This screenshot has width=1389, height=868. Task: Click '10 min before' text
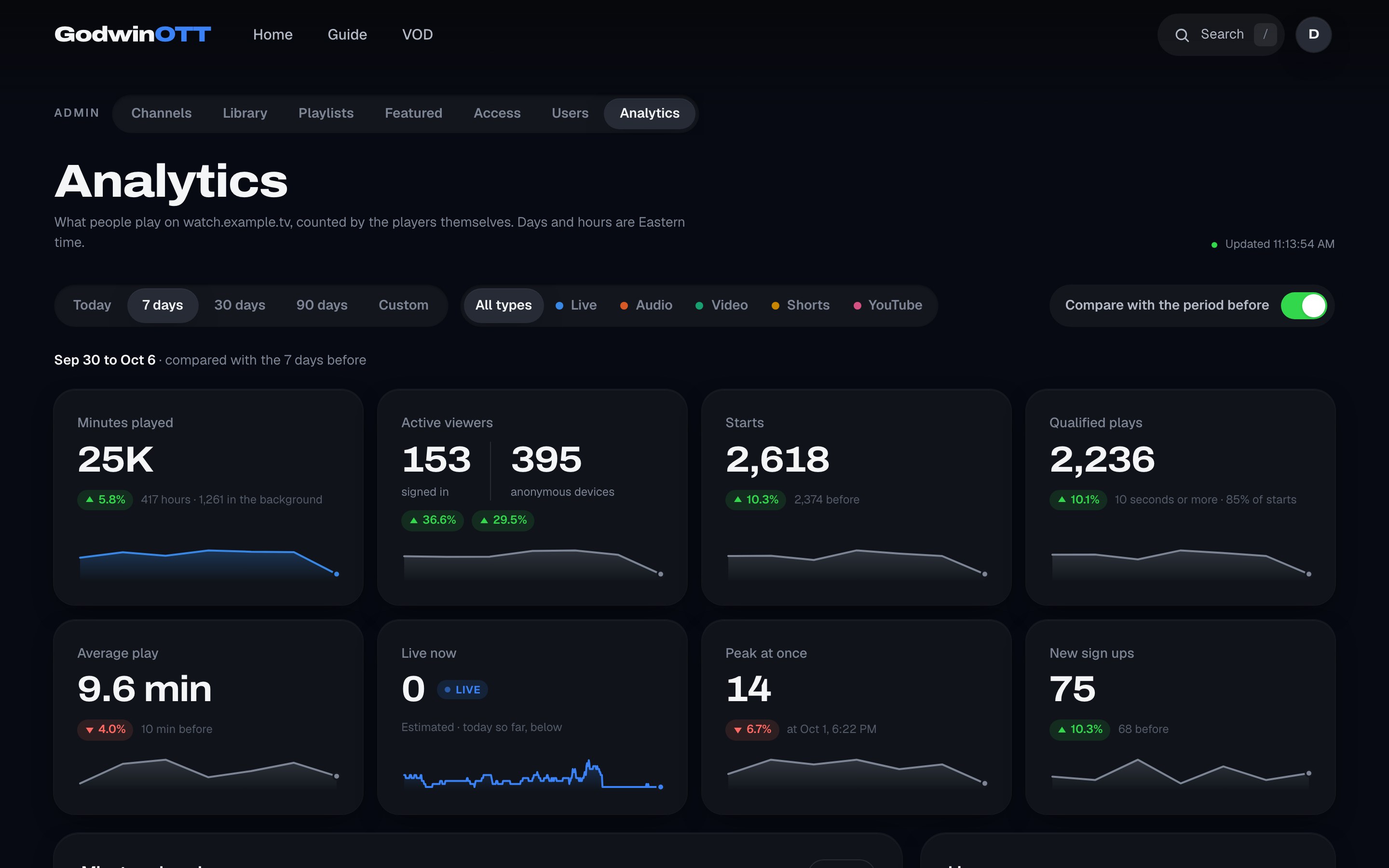[177, 729]
